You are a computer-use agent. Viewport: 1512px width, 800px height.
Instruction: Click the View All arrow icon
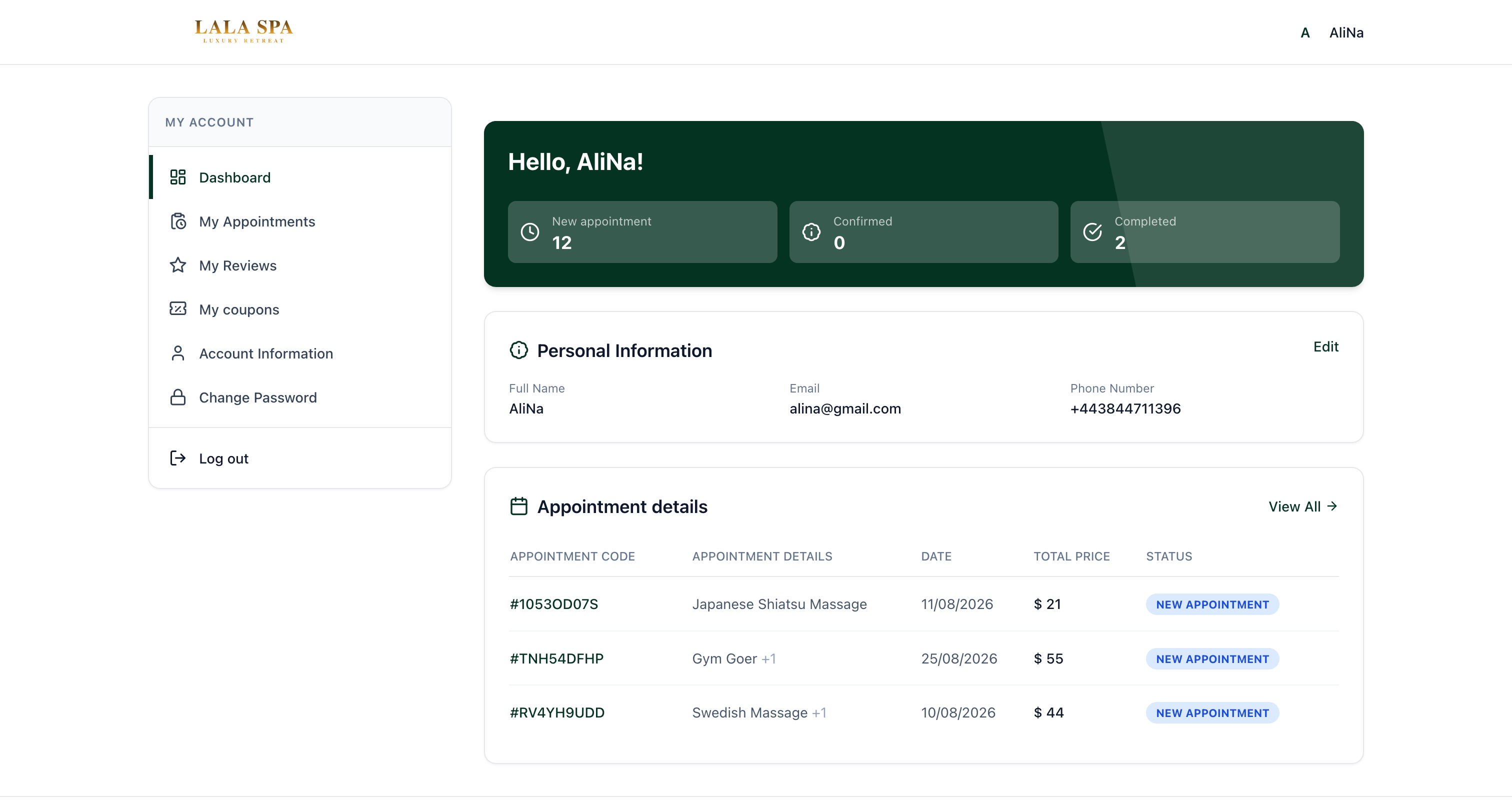point(1332,506)
